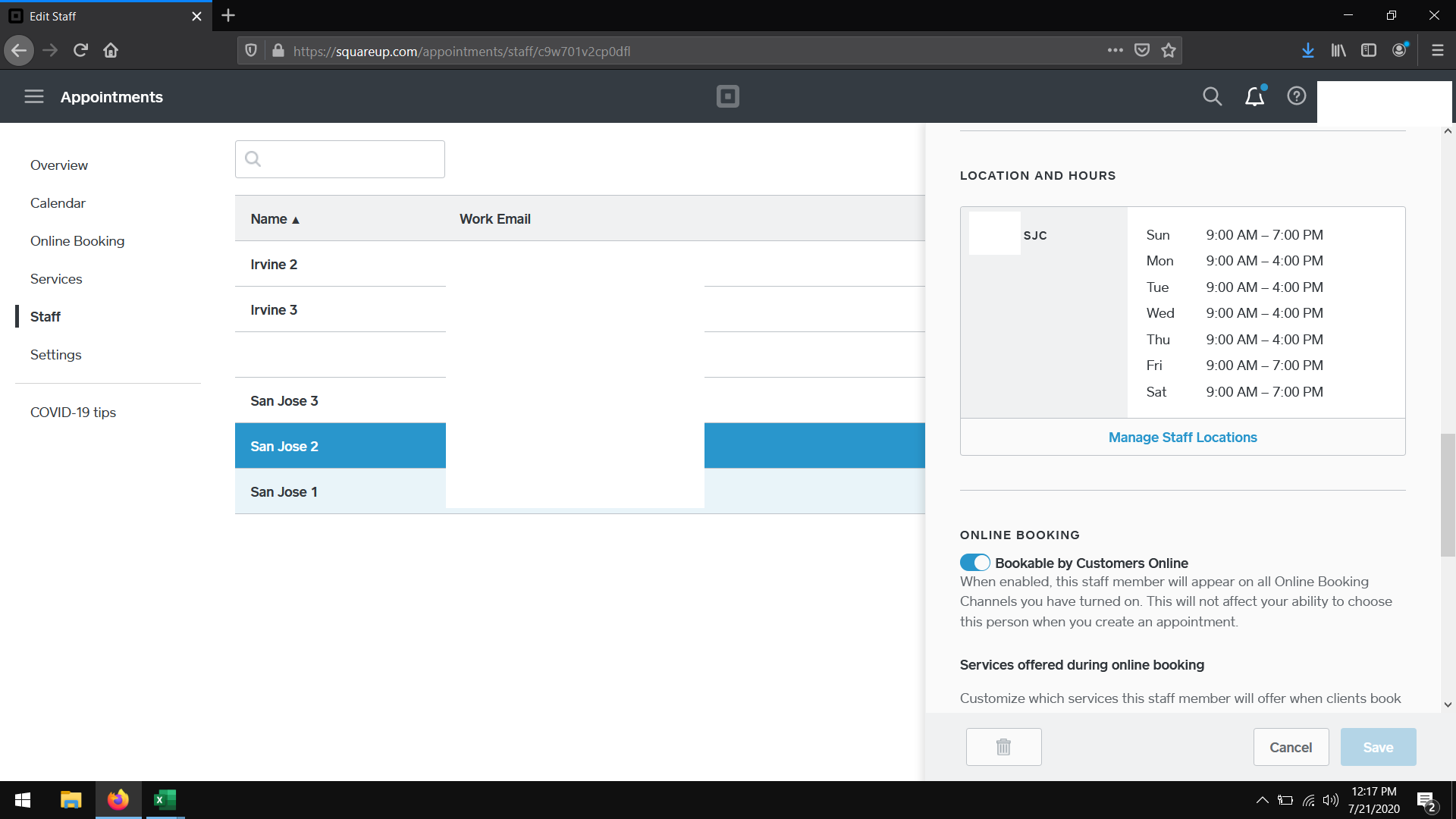Show hidden system tray icons chevron

pos(1262,800)
